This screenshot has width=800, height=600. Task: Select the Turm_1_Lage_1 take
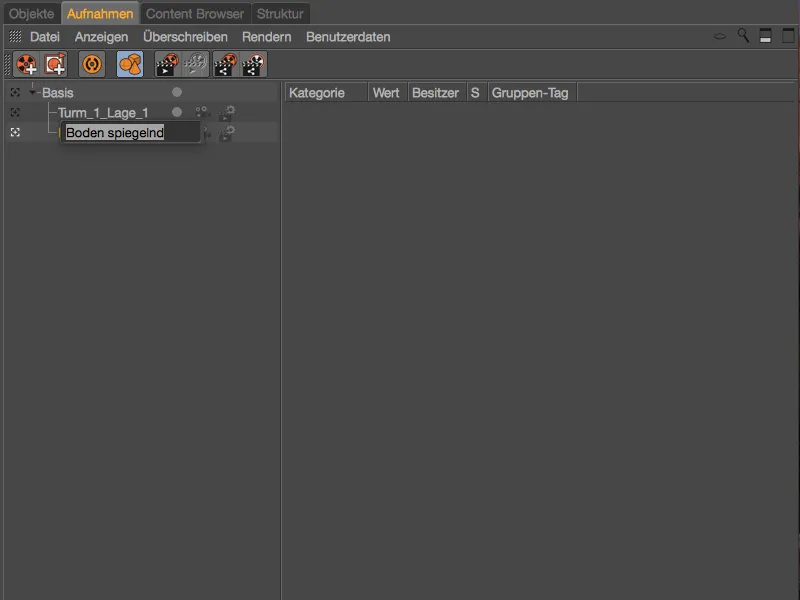pos(103,113)
